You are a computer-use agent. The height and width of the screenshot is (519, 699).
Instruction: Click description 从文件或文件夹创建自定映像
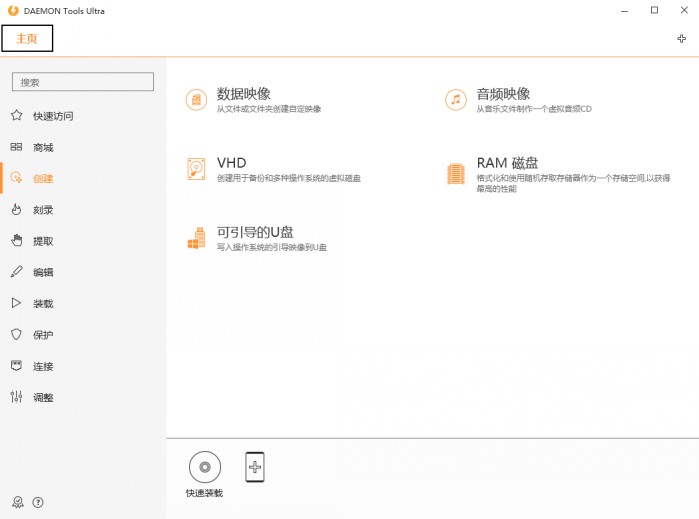pos(269,109)
